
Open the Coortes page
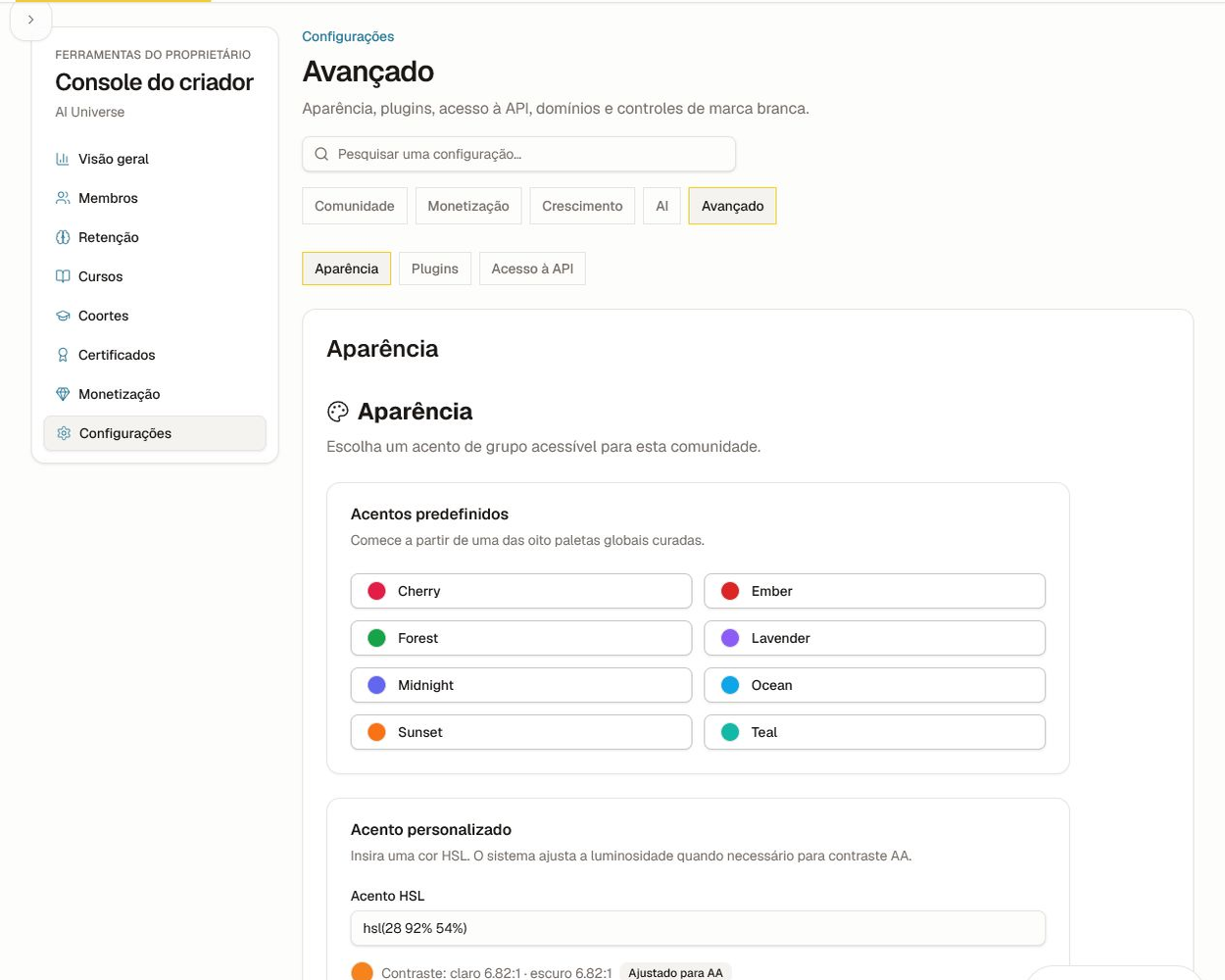155,316
